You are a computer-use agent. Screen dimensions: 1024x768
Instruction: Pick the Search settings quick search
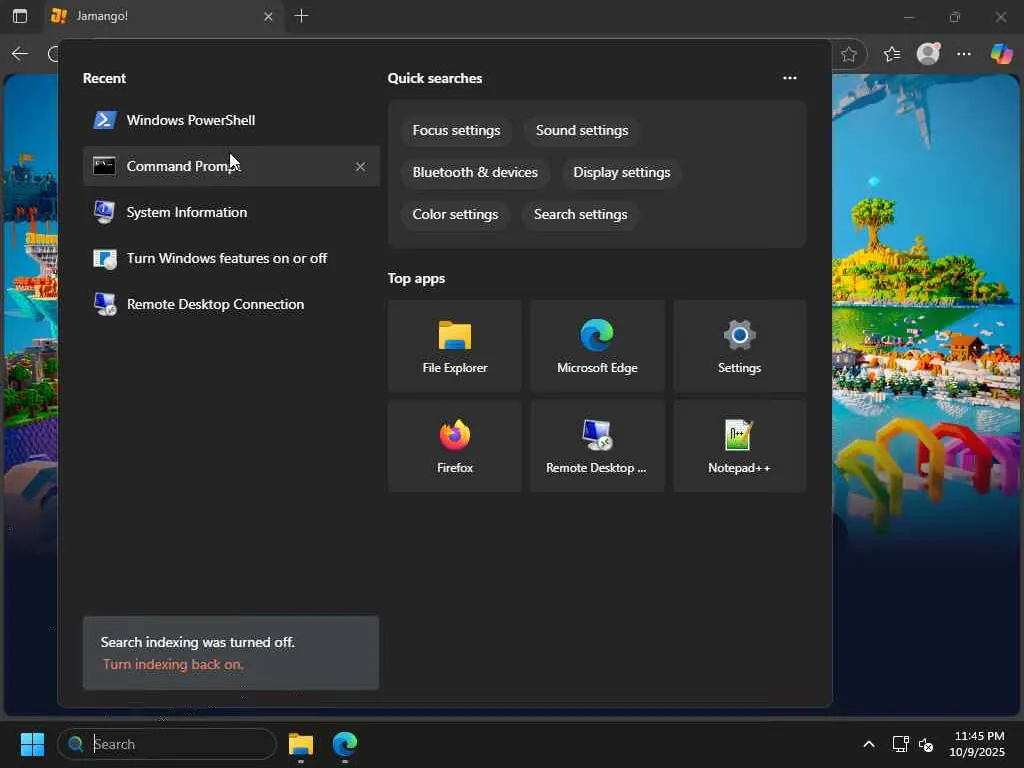(x=581, y=214)
